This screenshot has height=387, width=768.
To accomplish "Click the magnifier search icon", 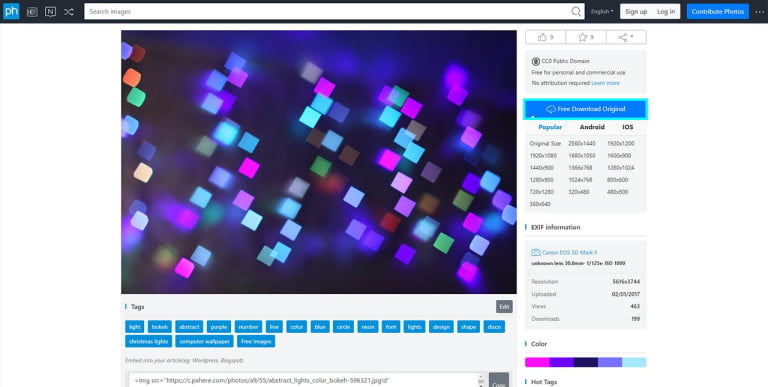I will point(576,11).
